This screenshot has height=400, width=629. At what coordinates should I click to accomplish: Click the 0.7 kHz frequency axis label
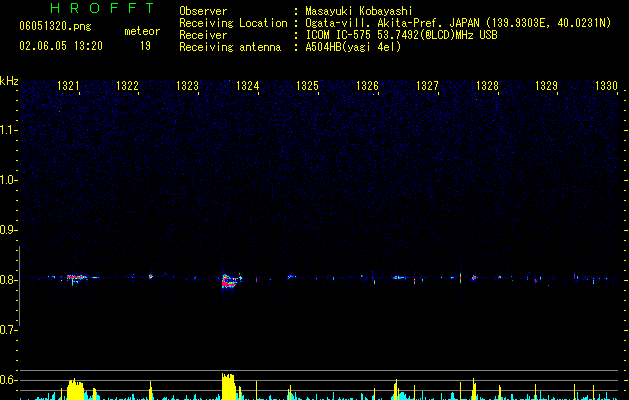click(x=8, y=330)
